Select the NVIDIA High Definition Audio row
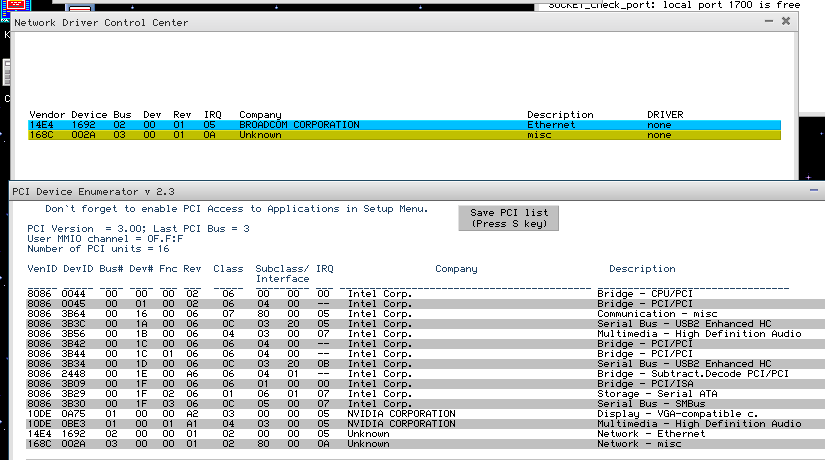The height and width of the screenshot is (460, 825). tap(400, 423)
